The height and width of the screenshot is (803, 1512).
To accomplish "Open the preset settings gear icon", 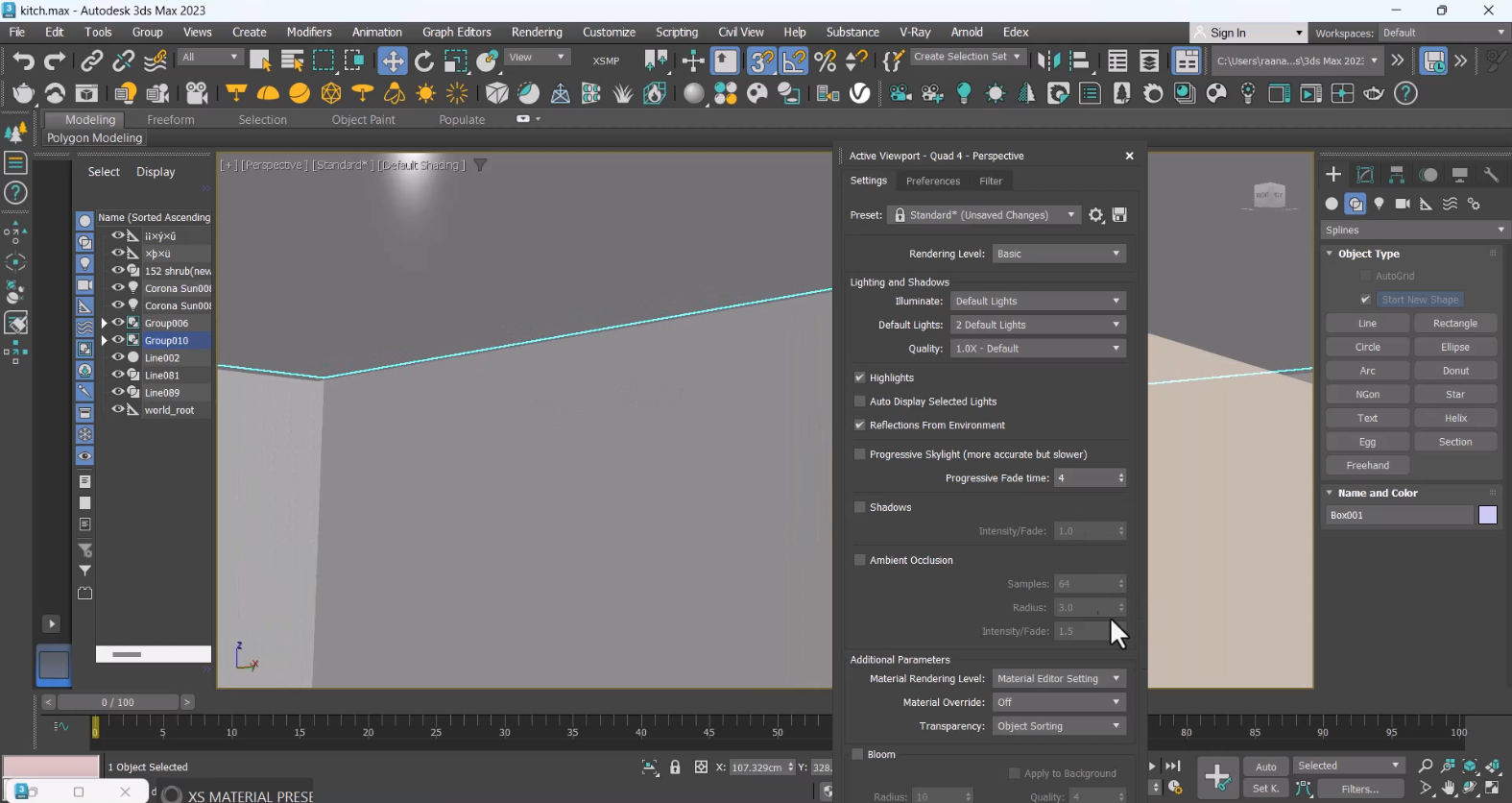I will pos(1096,215).
